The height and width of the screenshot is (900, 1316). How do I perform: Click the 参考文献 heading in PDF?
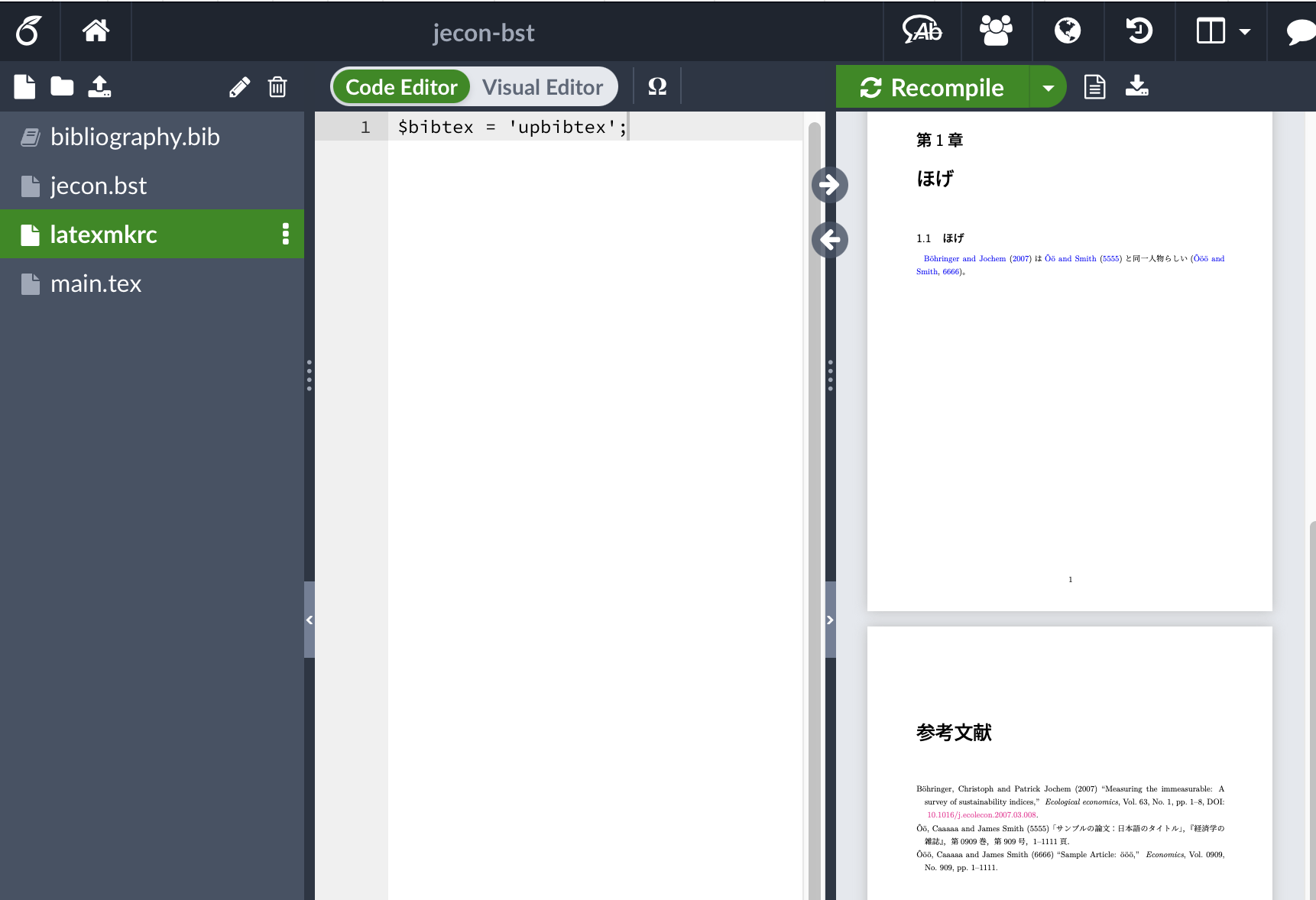pyautogui.click(x=954, y=733)
